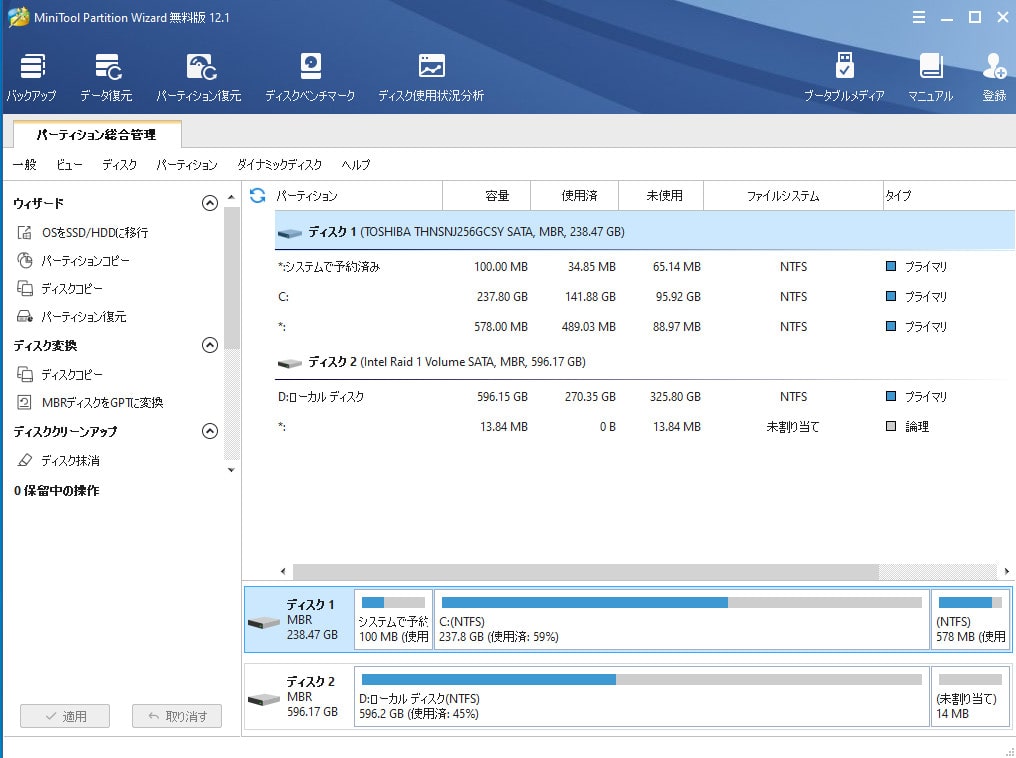This screenshot has height=758, width=1016.
Task: Open the hamburger menu in title bar
Action: pos(919,17)
